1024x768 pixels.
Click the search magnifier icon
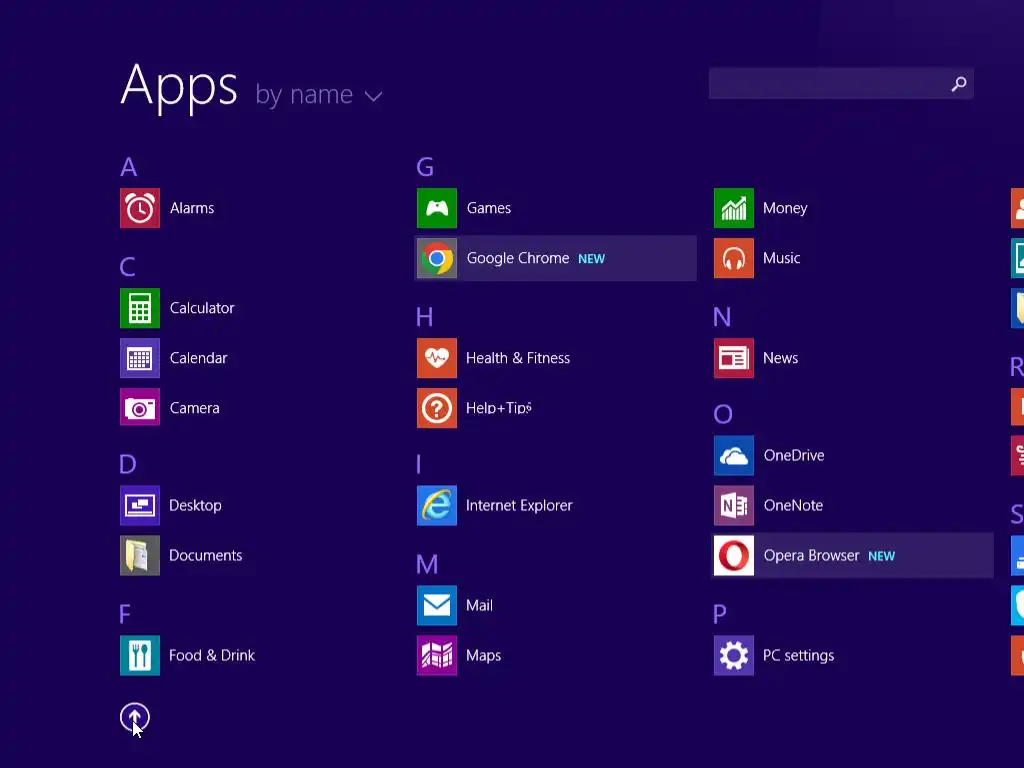coord(959,84)
